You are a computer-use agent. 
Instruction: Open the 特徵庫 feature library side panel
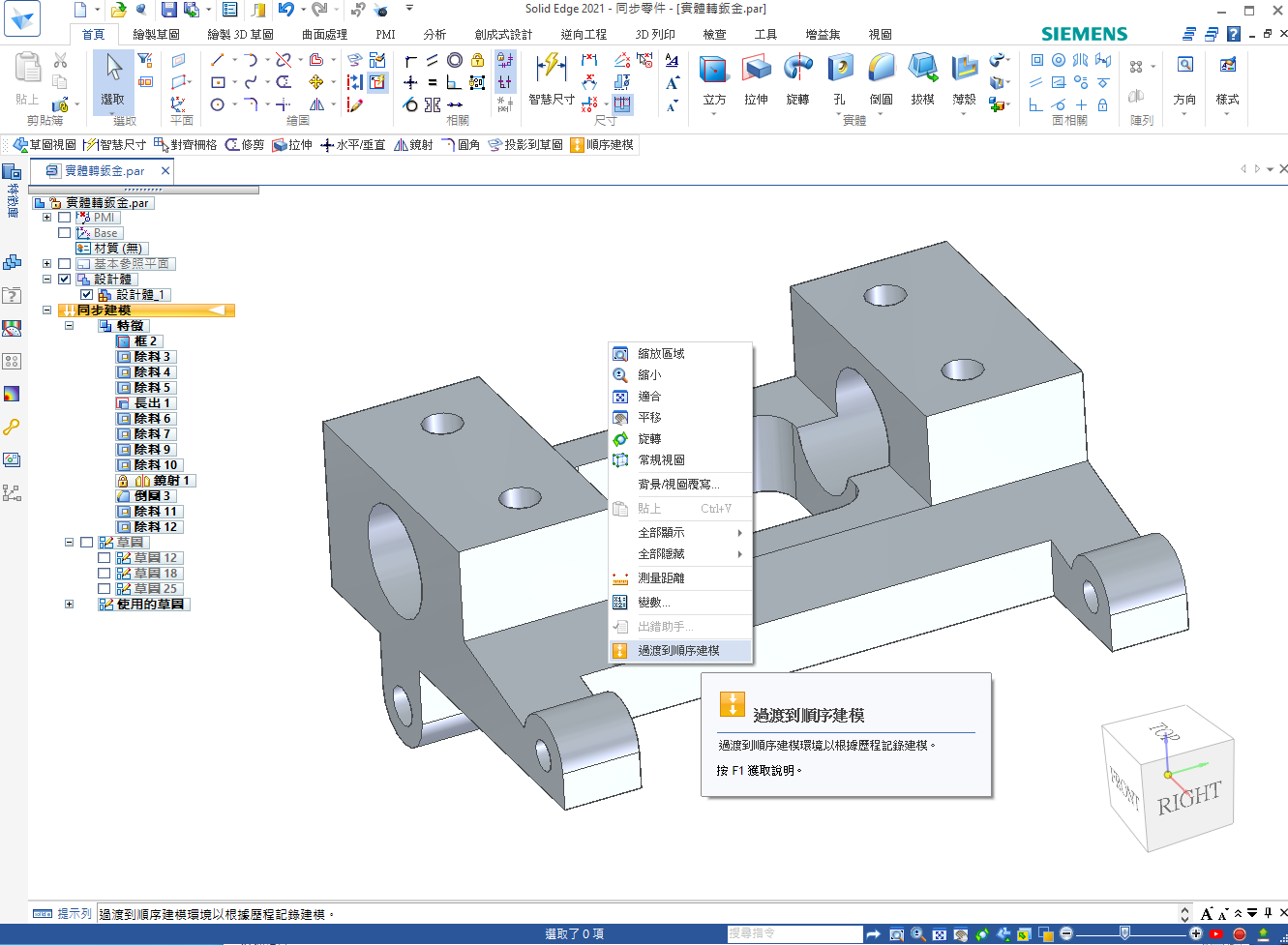[x=12, y=190]
